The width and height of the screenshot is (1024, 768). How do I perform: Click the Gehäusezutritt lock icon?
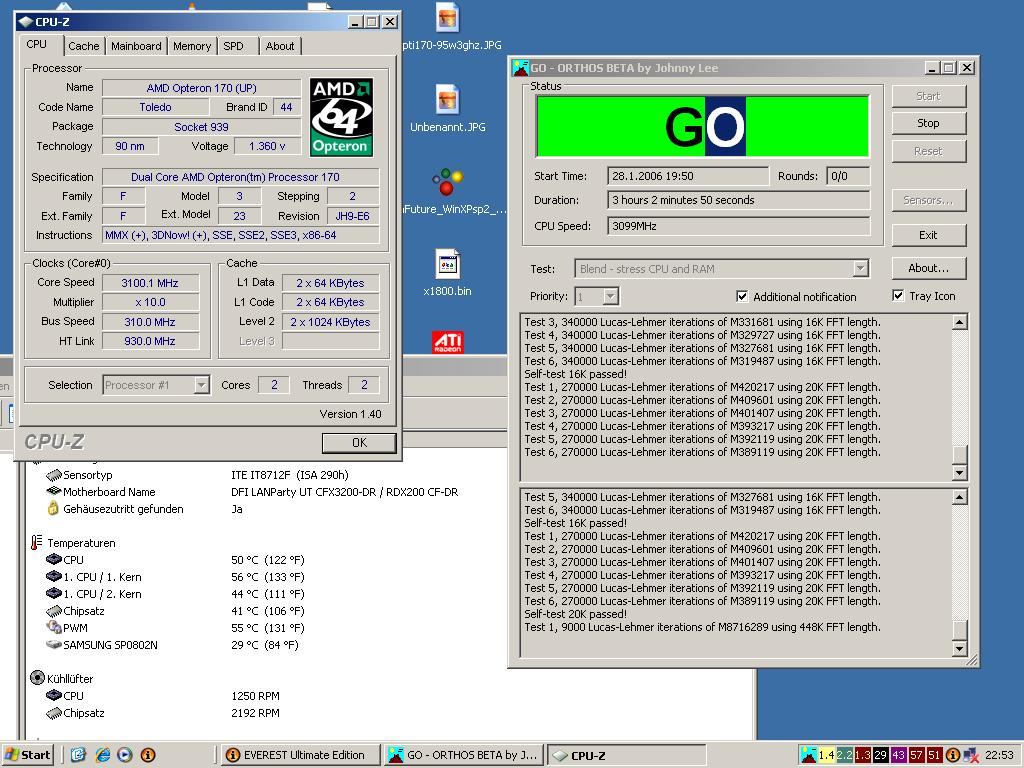[54, 508]
